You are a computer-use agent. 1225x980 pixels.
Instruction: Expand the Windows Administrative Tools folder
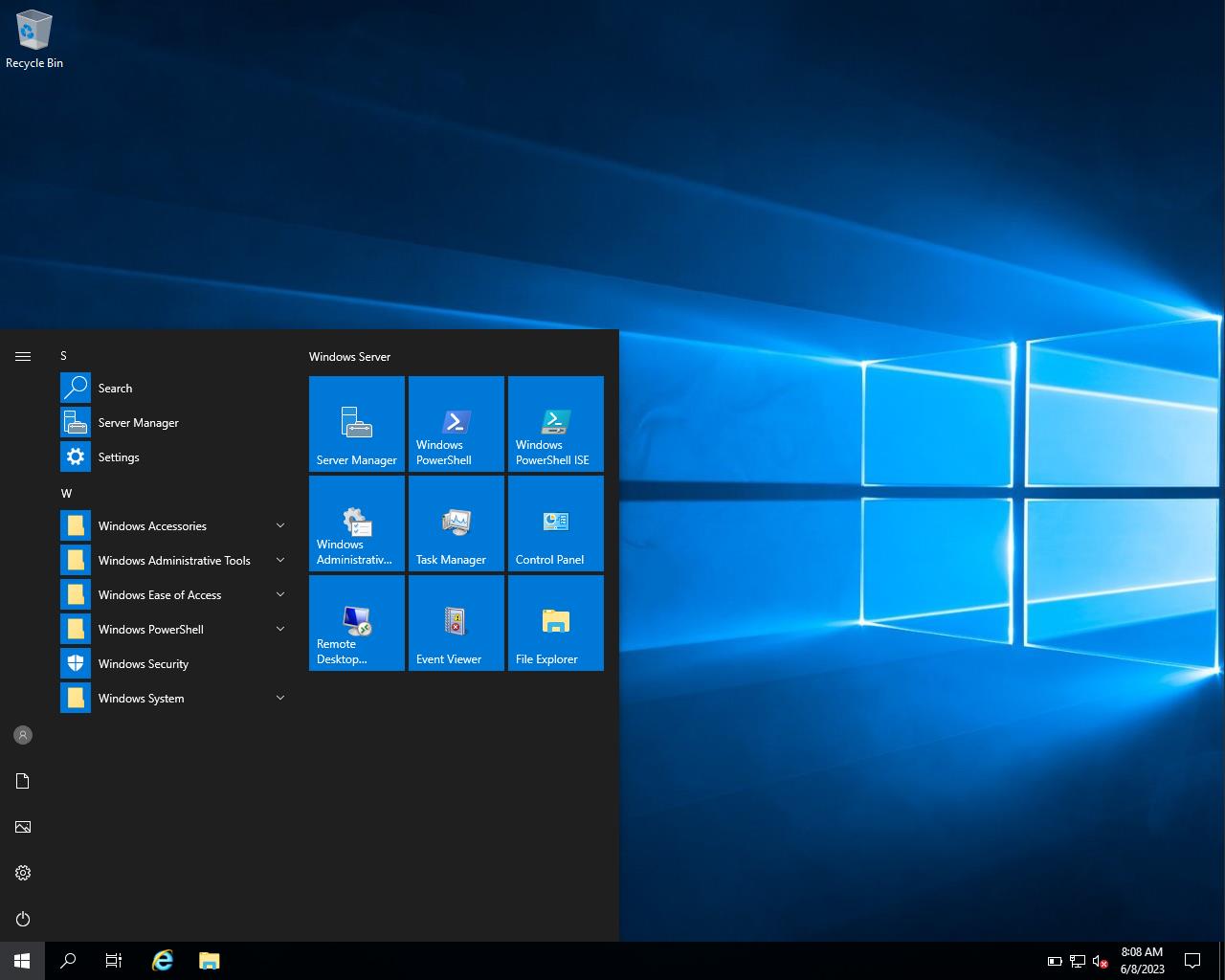[172, 561]
